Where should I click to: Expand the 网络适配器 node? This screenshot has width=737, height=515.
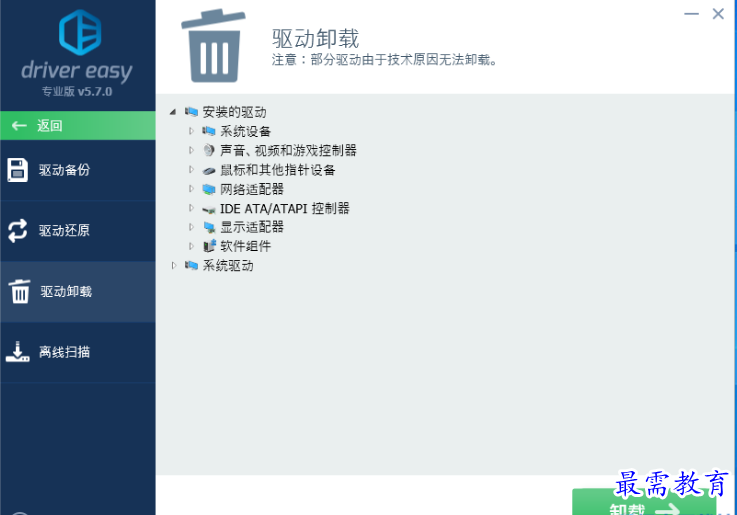click(x=191, y=188)
